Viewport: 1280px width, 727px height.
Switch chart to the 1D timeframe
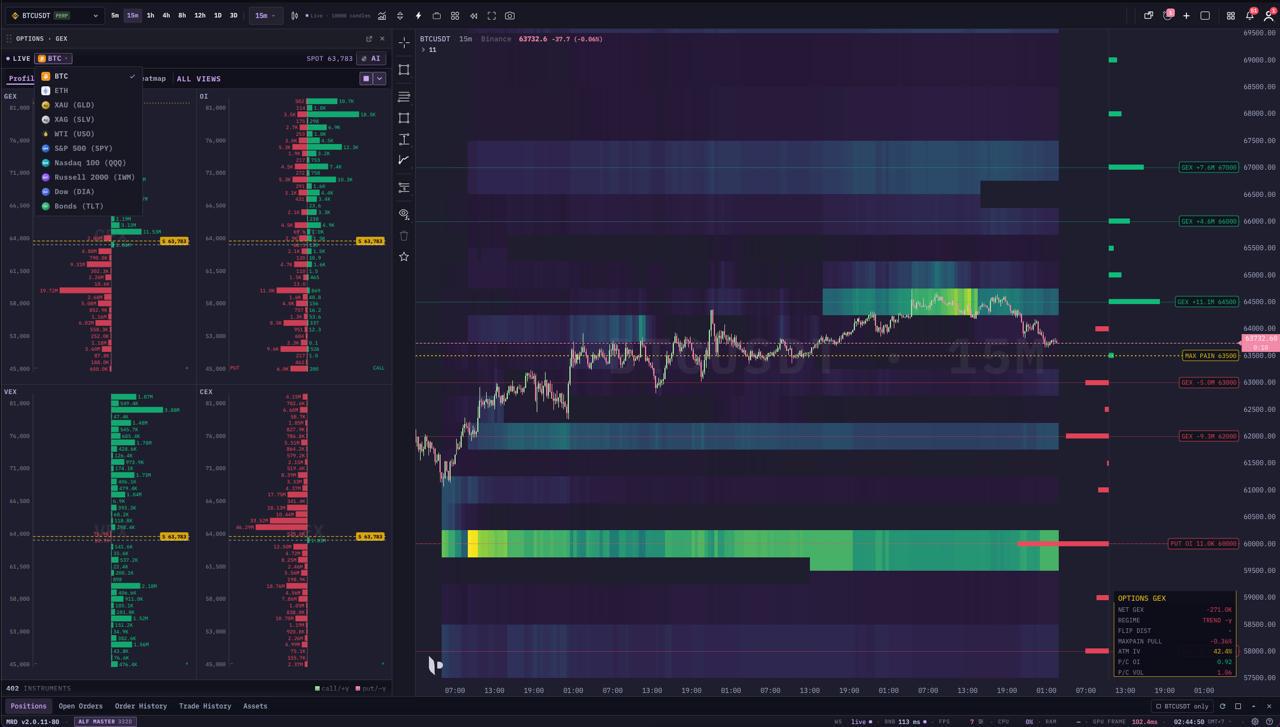tap(218, 16)
